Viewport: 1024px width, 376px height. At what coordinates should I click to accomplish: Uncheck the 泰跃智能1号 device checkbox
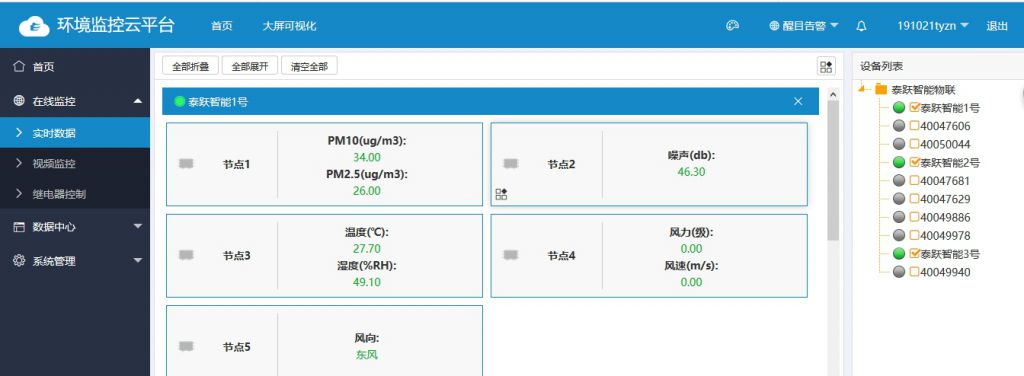pyautogui.click(x=914, y=107)
